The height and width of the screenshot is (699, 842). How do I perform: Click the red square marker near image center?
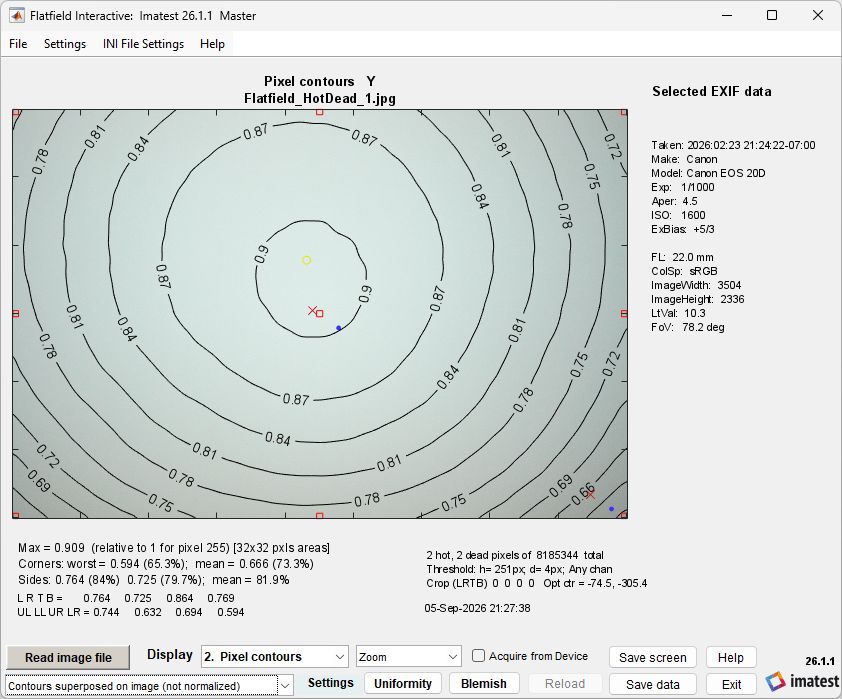point(320,314)
